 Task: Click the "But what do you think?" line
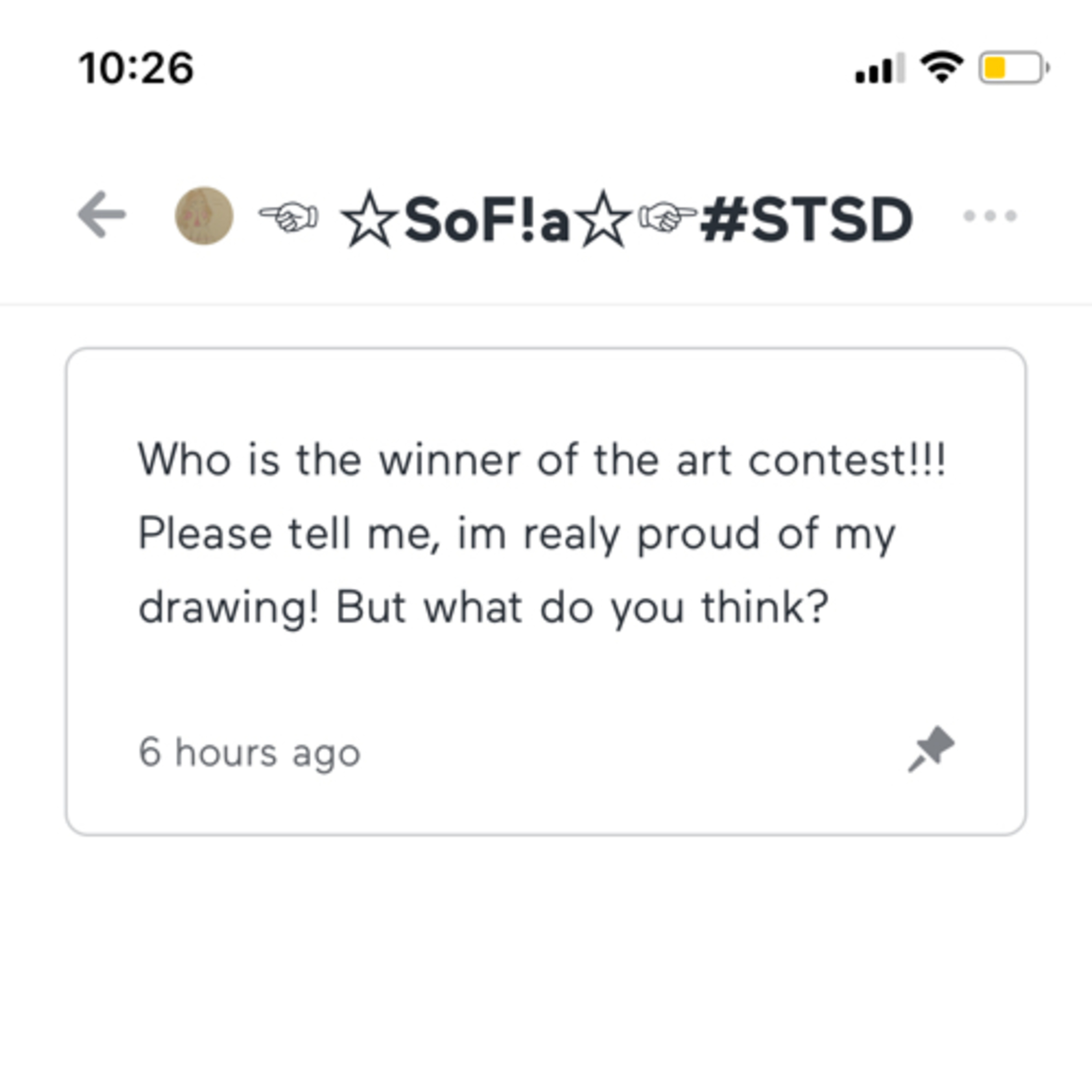(582, 608)
